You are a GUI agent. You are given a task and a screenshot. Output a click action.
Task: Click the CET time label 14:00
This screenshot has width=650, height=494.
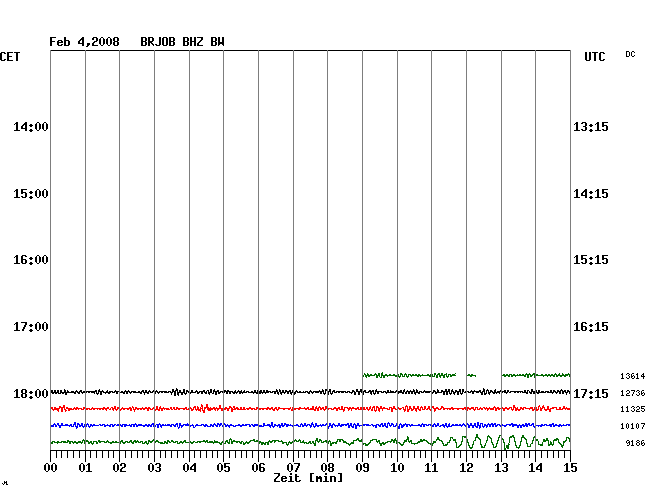coord(31,127)
